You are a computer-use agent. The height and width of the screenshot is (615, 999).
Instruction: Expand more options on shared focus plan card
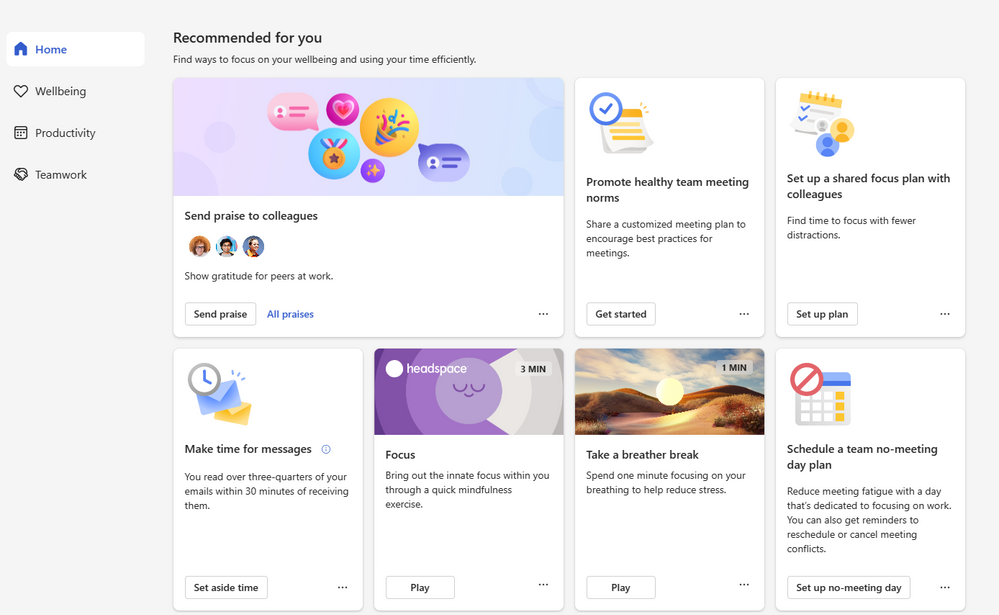coord(945,314)
